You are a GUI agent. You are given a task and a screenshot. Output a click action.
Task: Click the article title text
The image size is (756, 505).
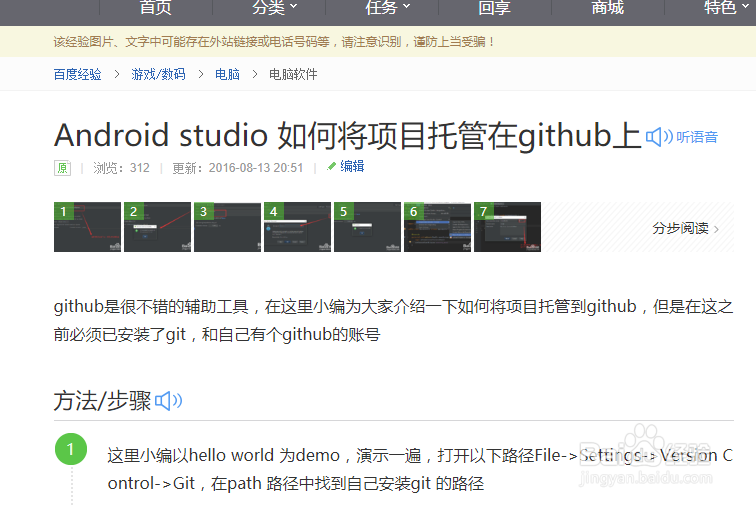click(347, 136)
